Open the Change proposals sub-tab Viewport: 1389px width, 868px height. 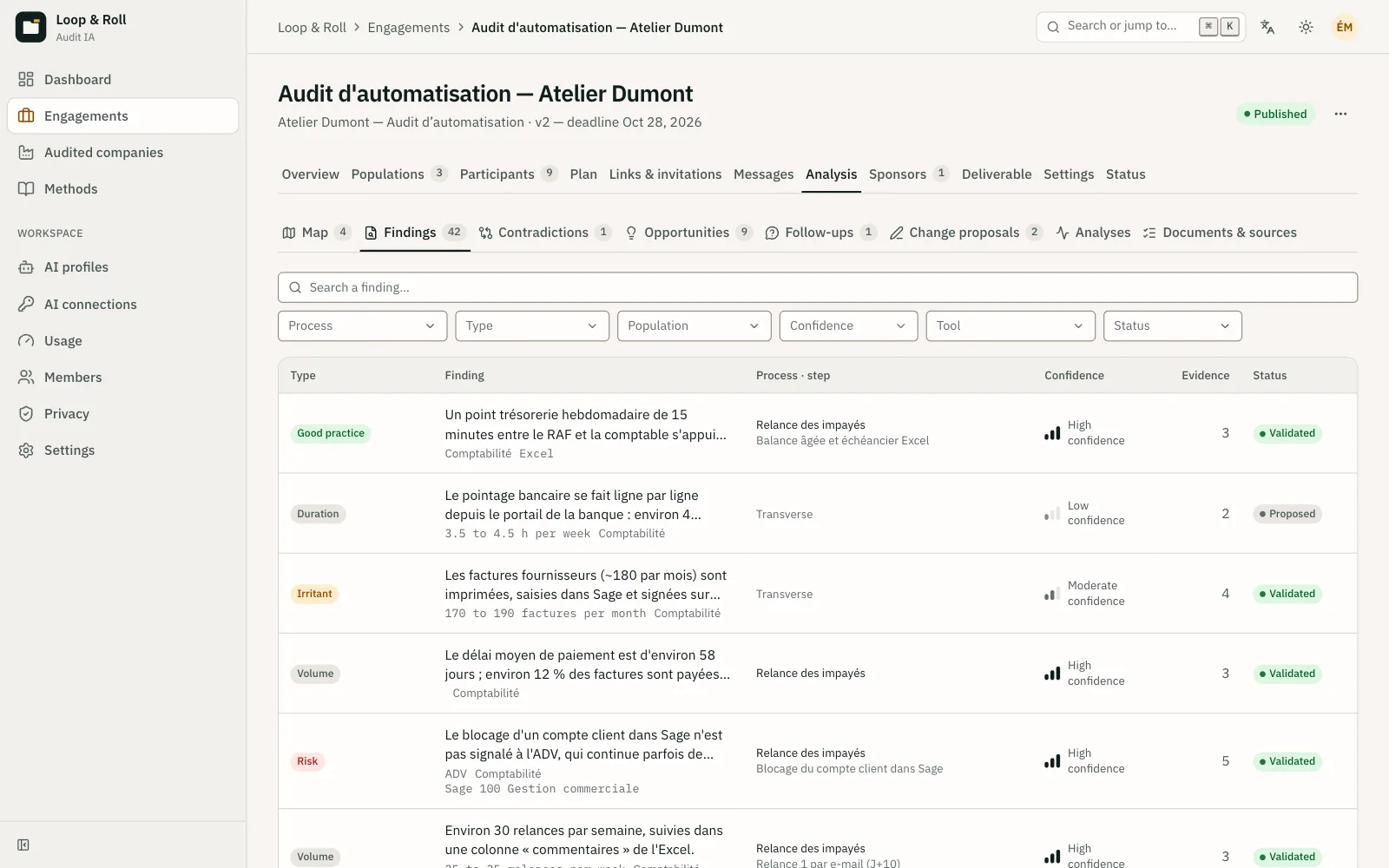[965, 233]
